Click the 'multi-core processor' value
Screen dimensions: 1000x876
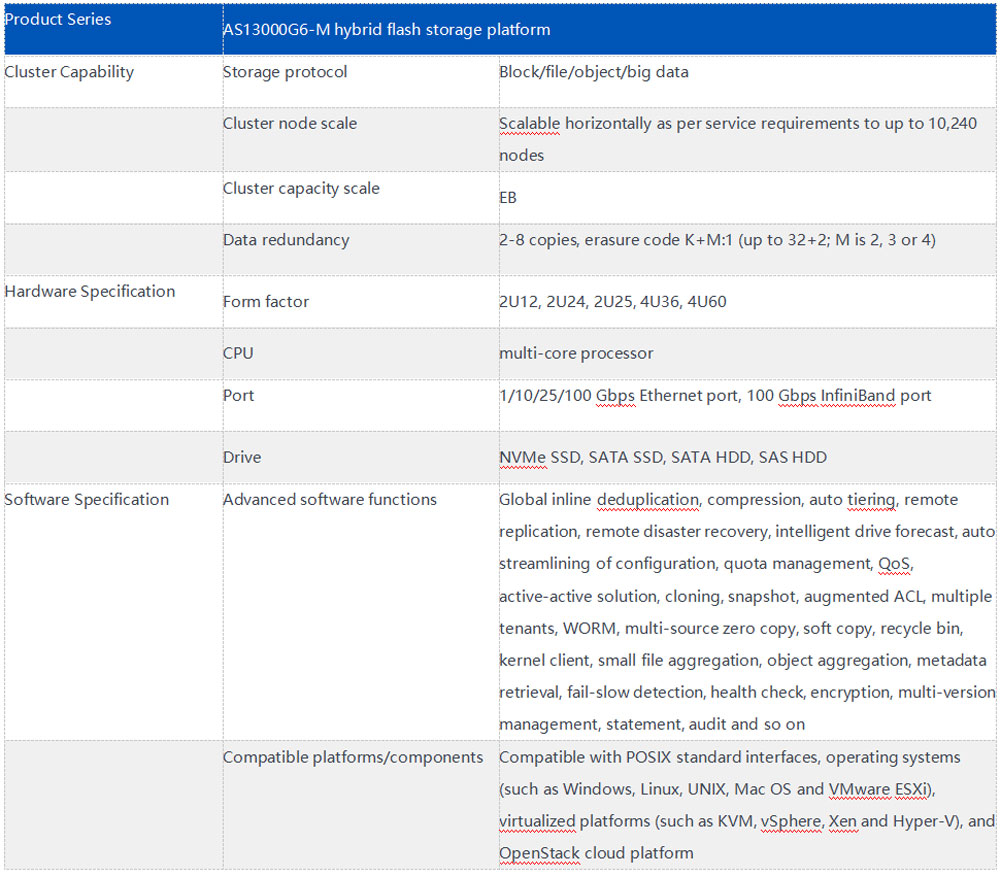pos(576,353)
